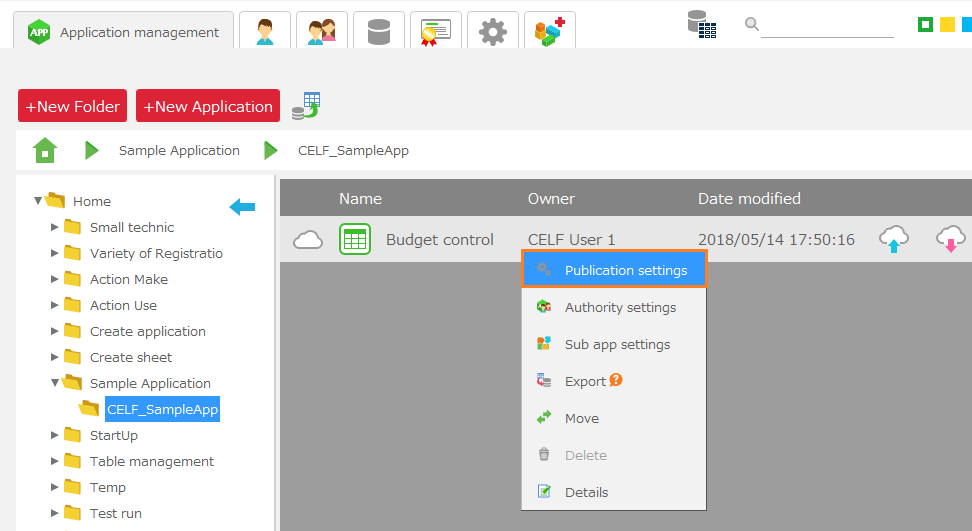Image resolution: width=972 pixels, height=531 pixels.
Task: Click the cloud upload icon for Budget control
Action: click(x=894, y=239)
